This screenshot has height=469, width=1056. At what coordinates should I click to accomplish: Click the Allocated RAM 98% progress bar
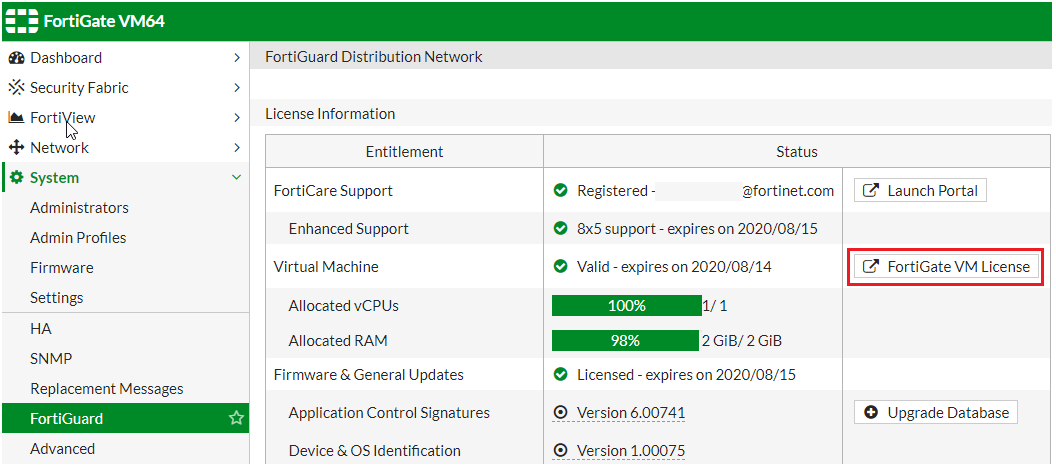coord(626,341)
